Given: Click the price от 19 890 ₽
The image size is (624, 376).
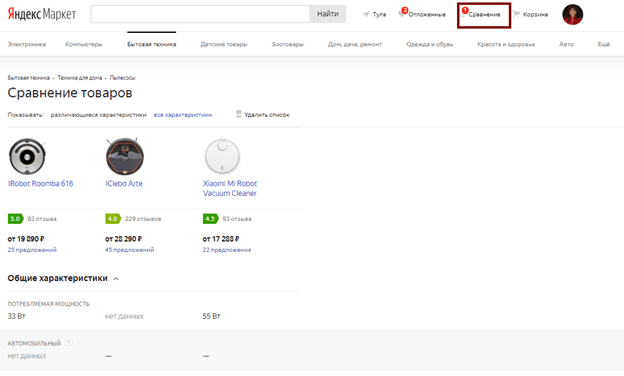Looking at the screenshot, I should pos(26,239).
